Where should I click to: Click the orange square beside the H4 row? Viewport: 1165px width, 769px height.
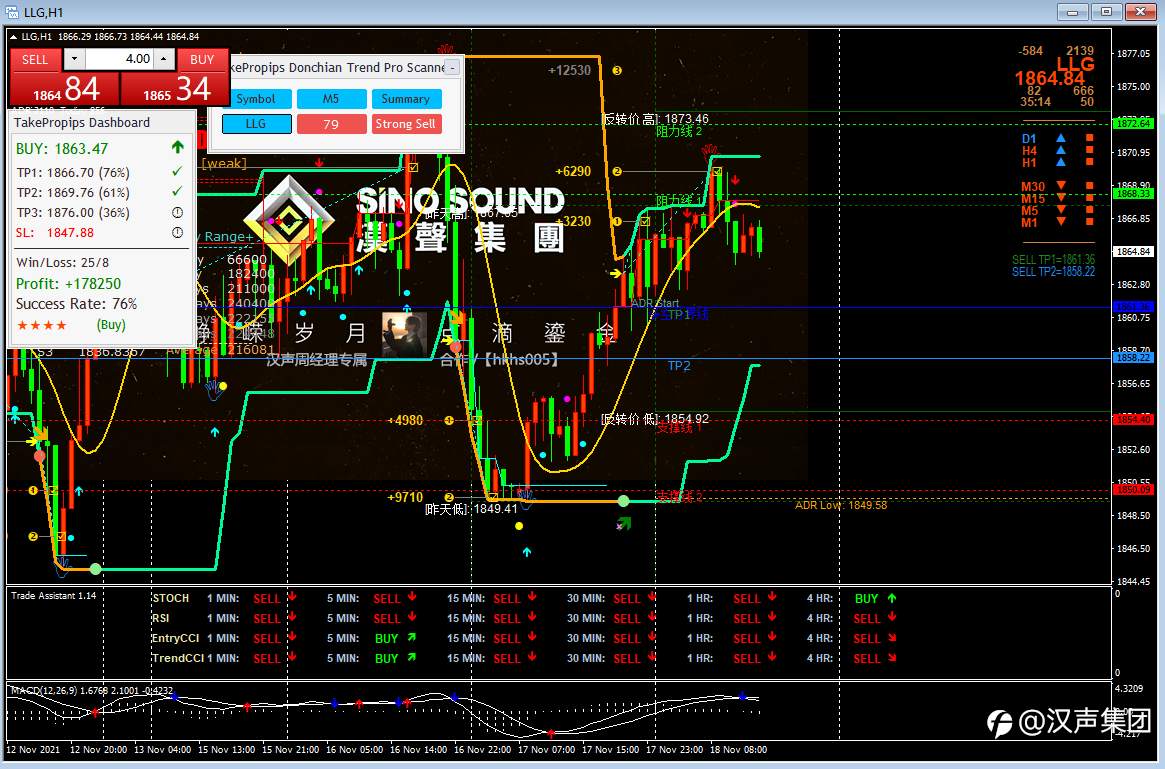[1090, 150]
